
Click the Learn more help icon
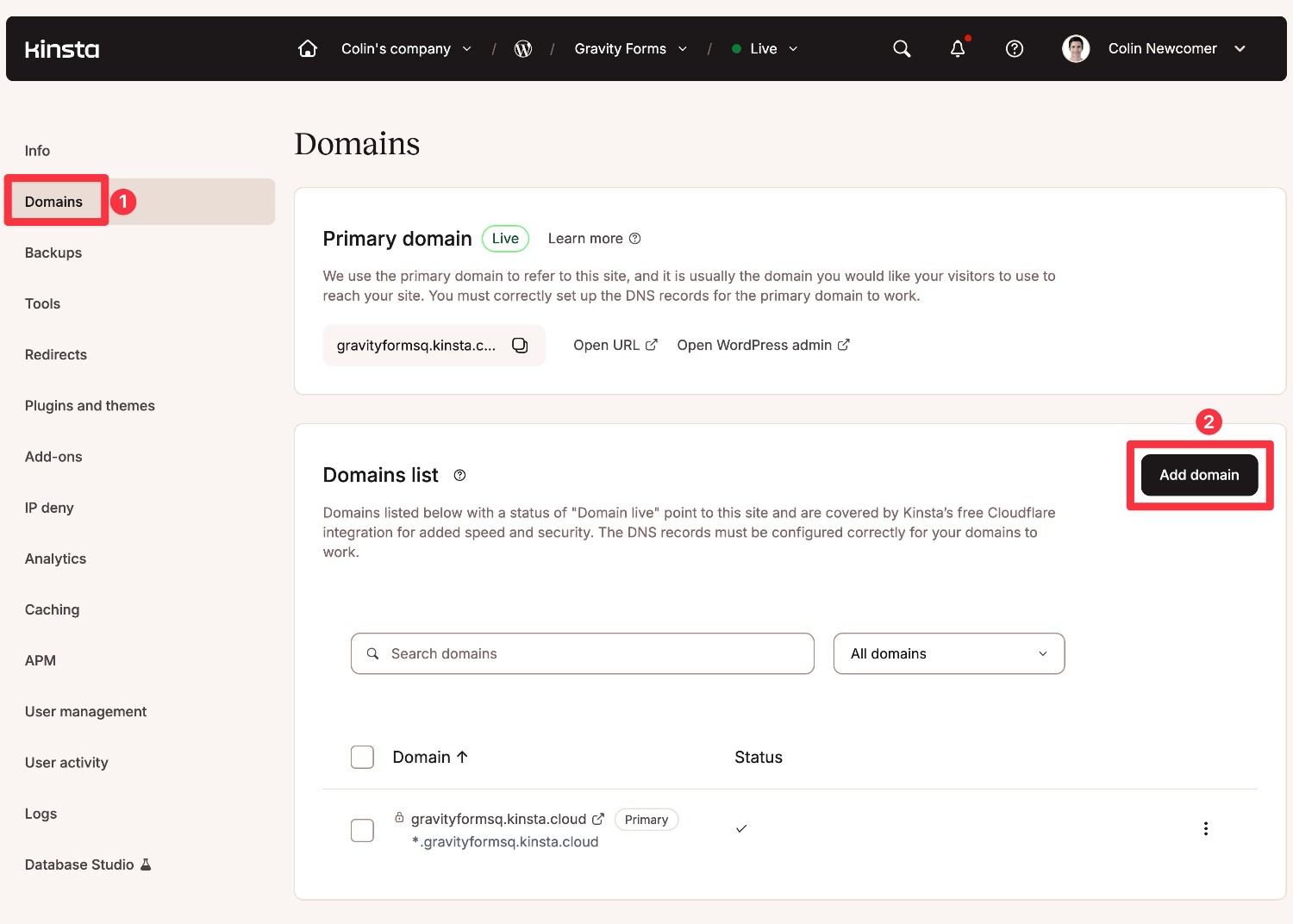635,239
